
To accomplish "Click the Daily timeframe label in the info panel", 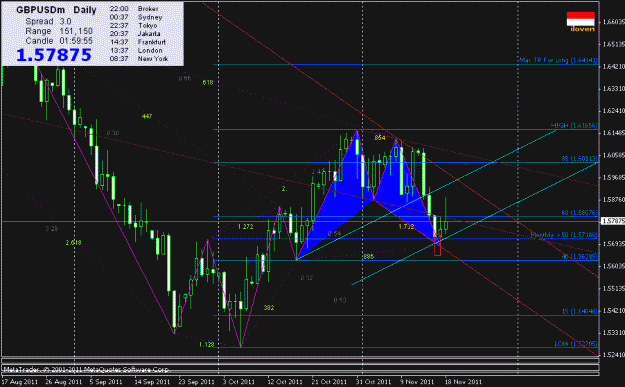I will pyautogui.click(x=85, y=10).
